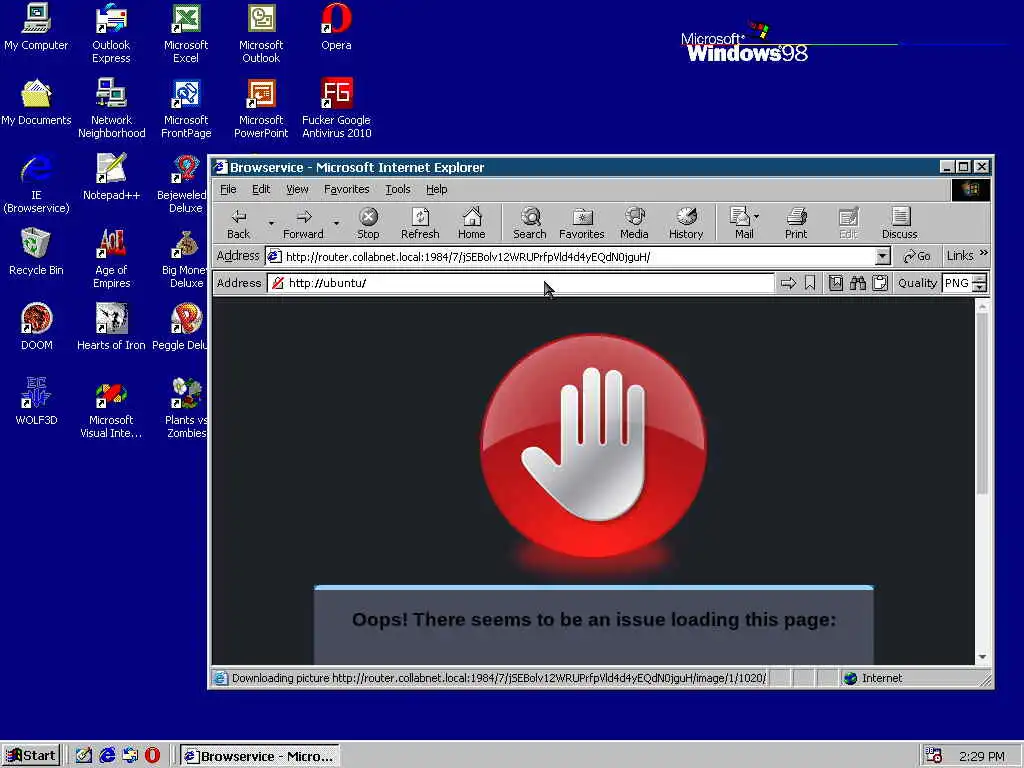Select the Age of Empires icon
Screen dimensions: 1024x768
point(111,258)
